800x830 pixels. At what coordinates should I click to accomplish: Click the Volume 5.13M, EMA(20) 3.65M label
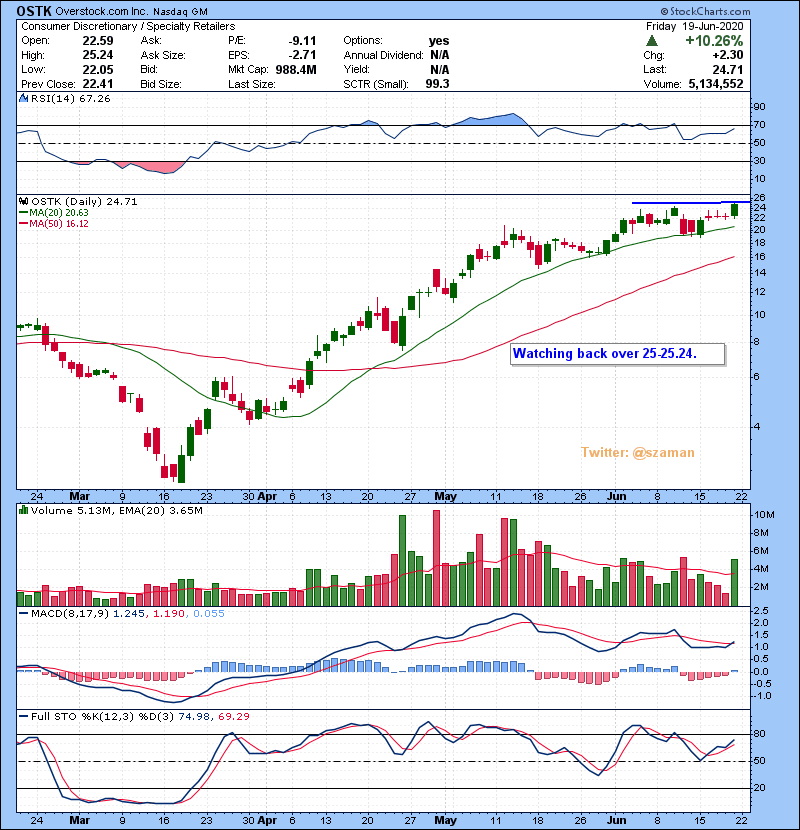116,510
